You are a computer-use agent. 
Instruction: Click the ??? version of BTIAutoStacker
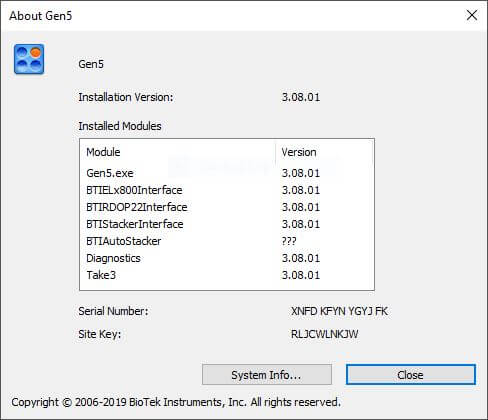click(x=289, y=241)
